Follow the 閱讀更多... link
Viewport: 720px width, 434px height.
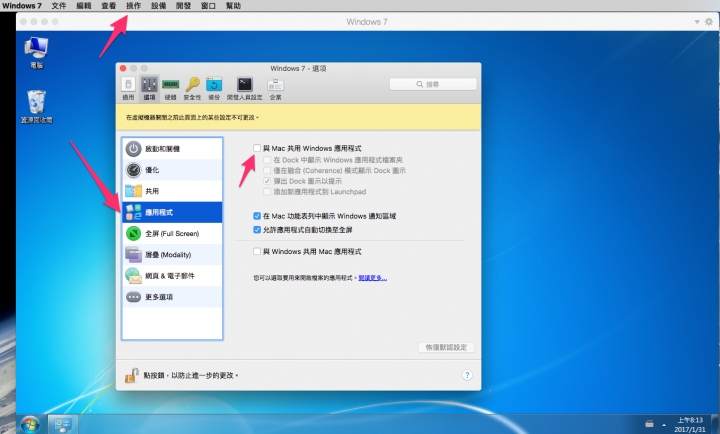pyautogui.click(x=373, y=278)
